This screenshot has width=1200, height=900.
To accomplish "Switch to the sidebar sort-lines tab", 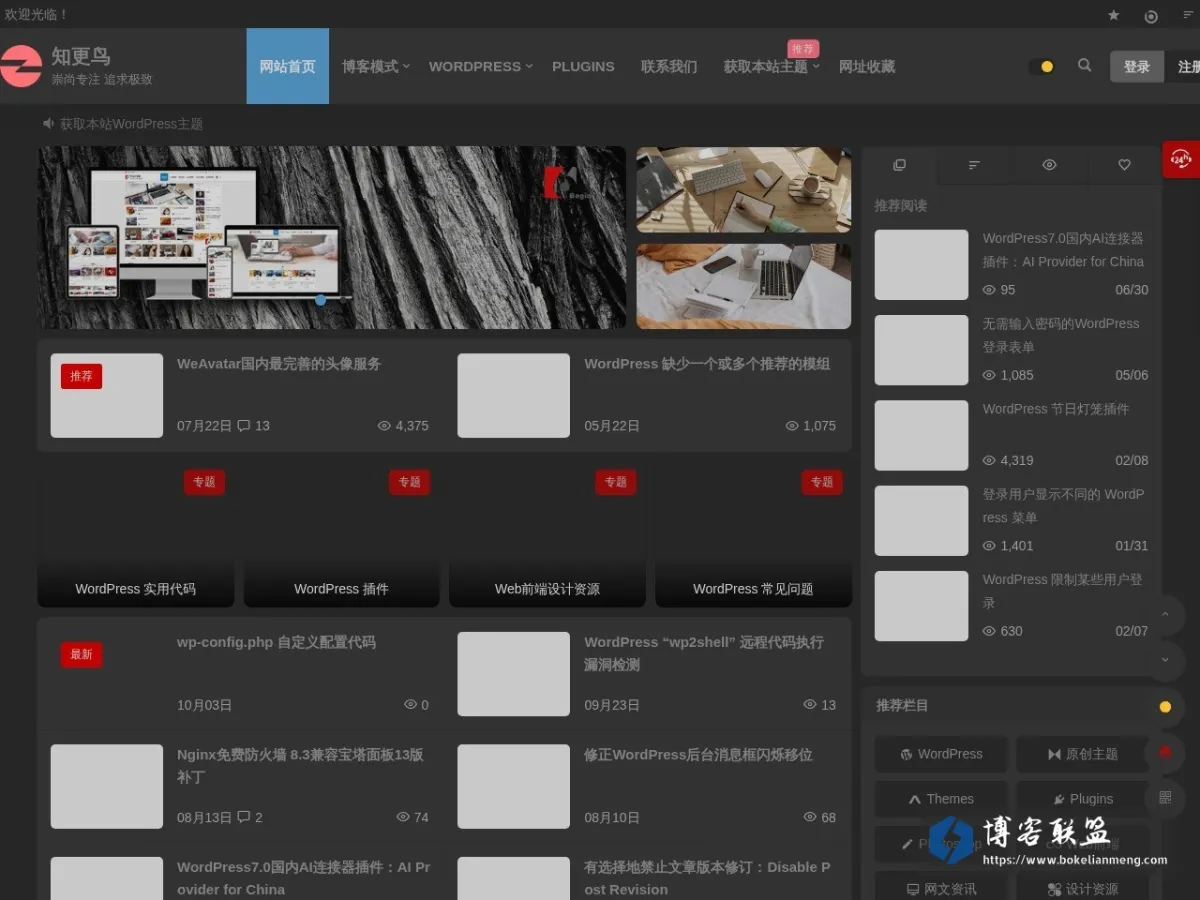I will click(x=974, y=165).
